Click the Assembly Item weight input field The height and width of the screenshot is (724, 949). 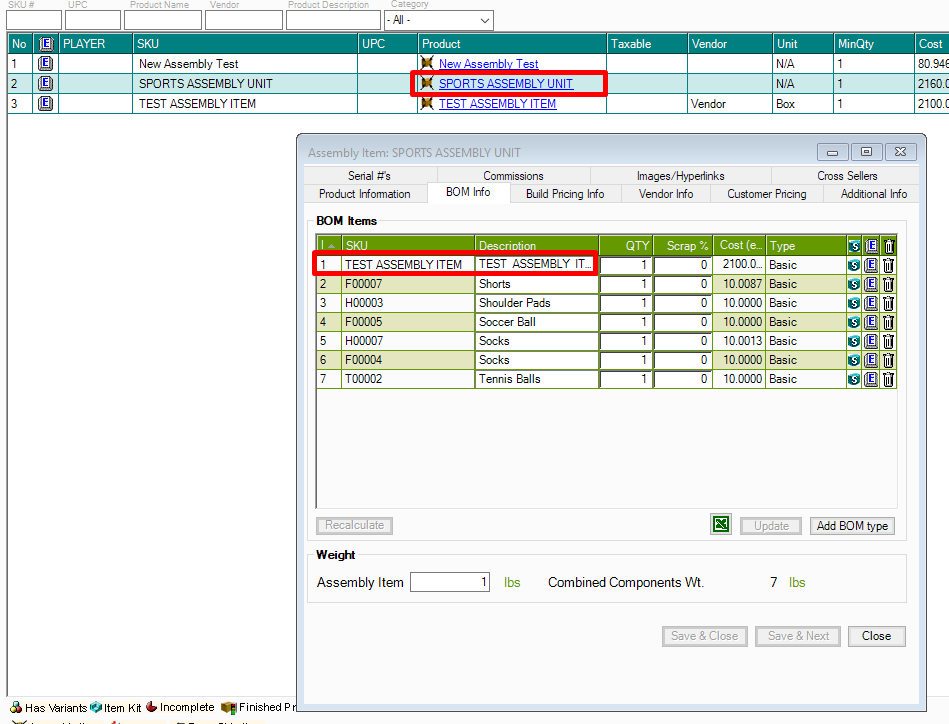pyautogui.click(x=450, y=582)
